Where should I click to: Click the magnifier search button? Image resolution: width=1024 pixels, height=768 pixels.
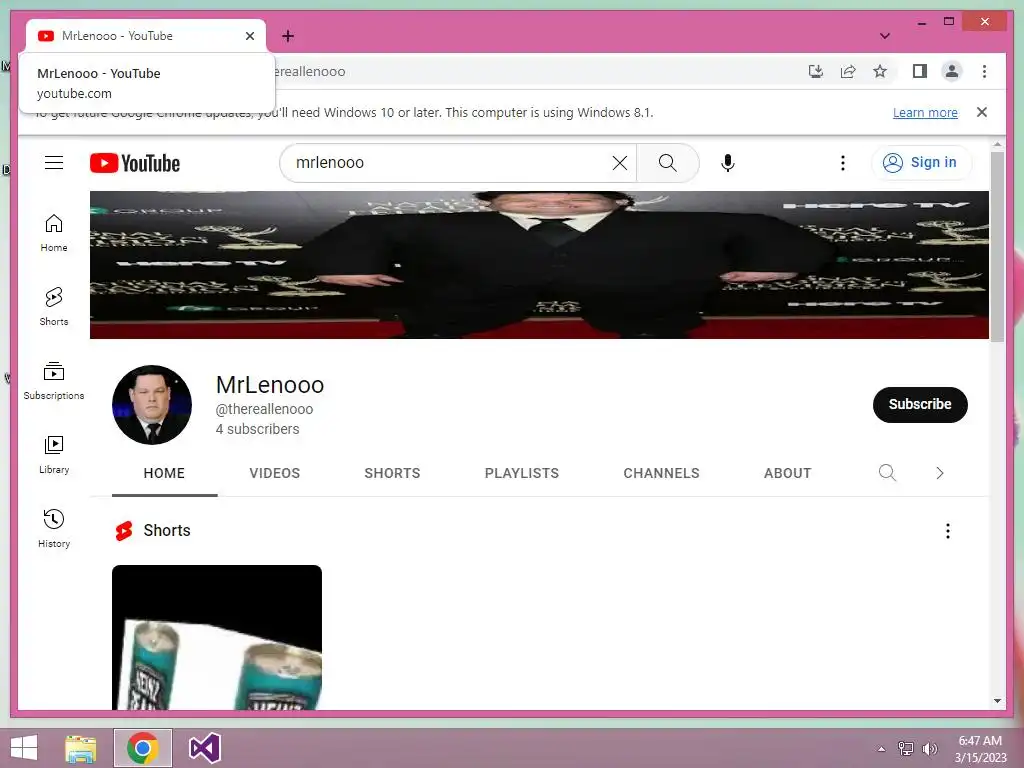(667, 163)
